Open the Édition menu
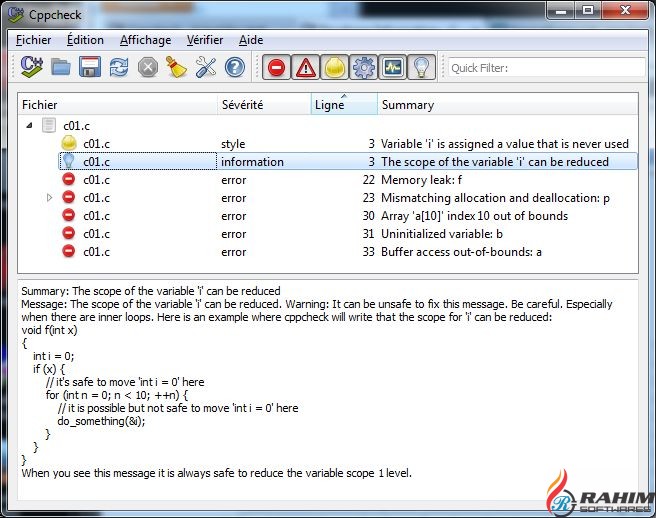Viewport: 656px width, 518px height. pos(85,40)
